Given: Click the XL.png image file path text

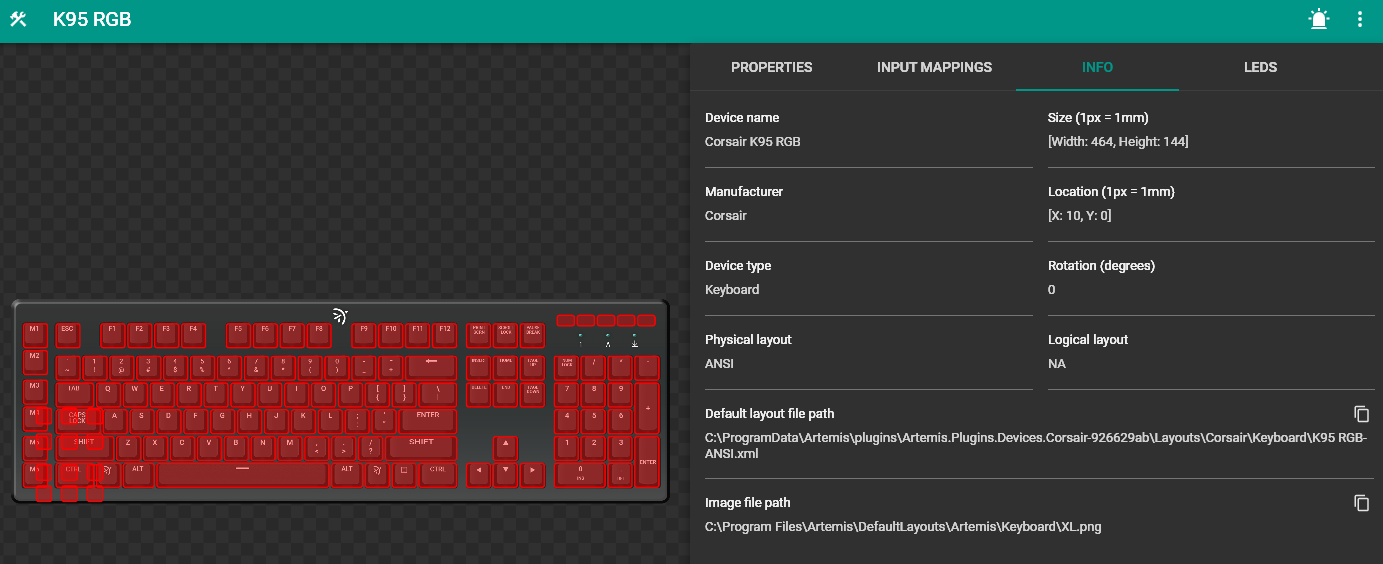Looking at the screenshot, I should [x=903, y=526].
